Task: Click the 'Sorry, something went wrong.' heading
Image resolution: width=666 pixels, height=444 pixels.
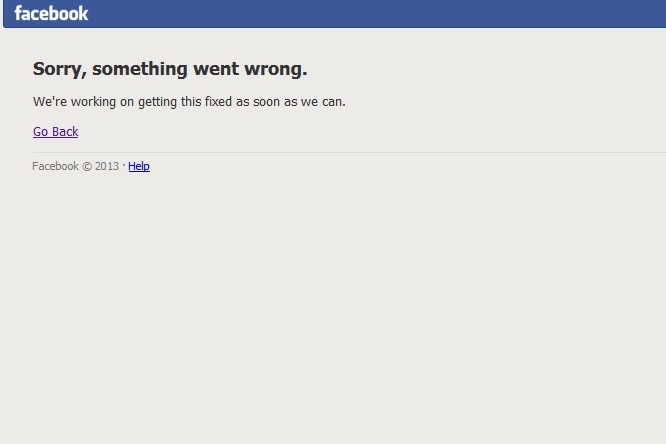Action: [170, 69]
